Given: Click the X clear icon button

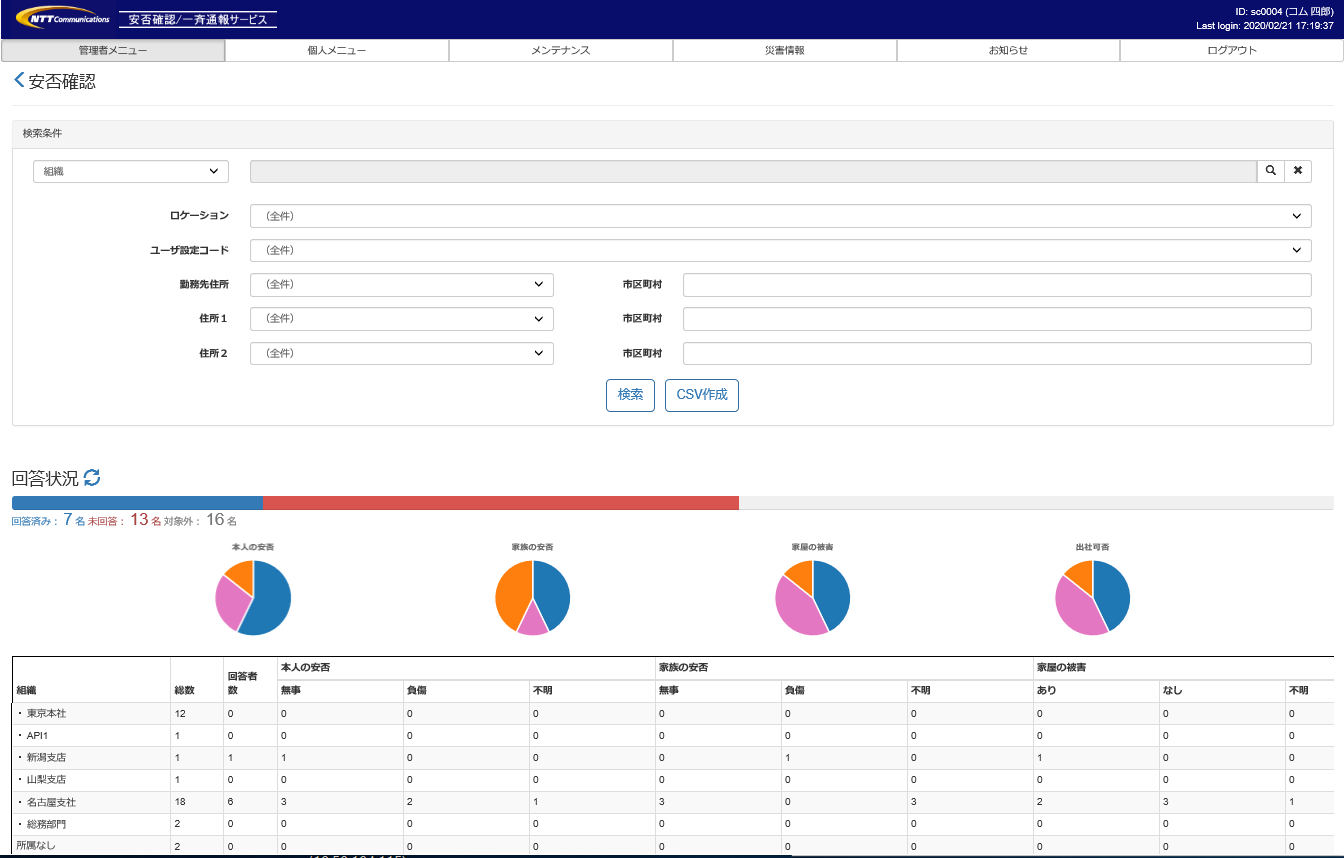Looking at the screenshot, I should tap(1297, 171).
